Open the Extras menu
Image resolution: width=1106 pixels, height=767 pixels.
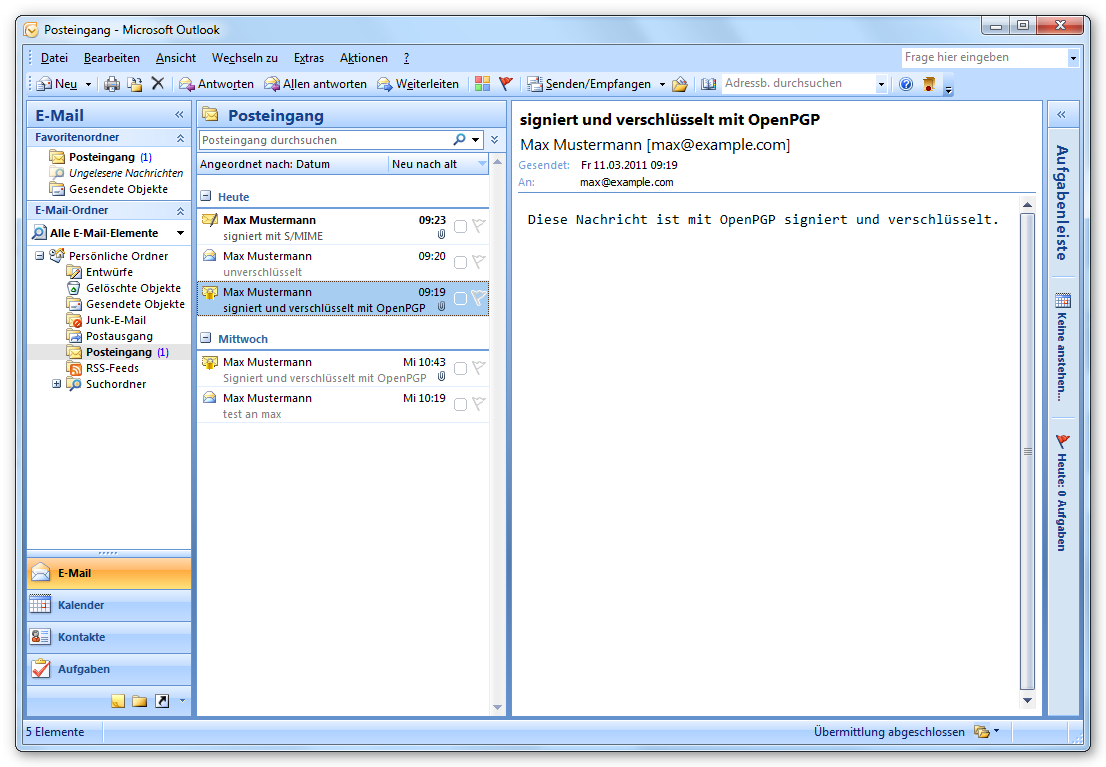point(309,57)
